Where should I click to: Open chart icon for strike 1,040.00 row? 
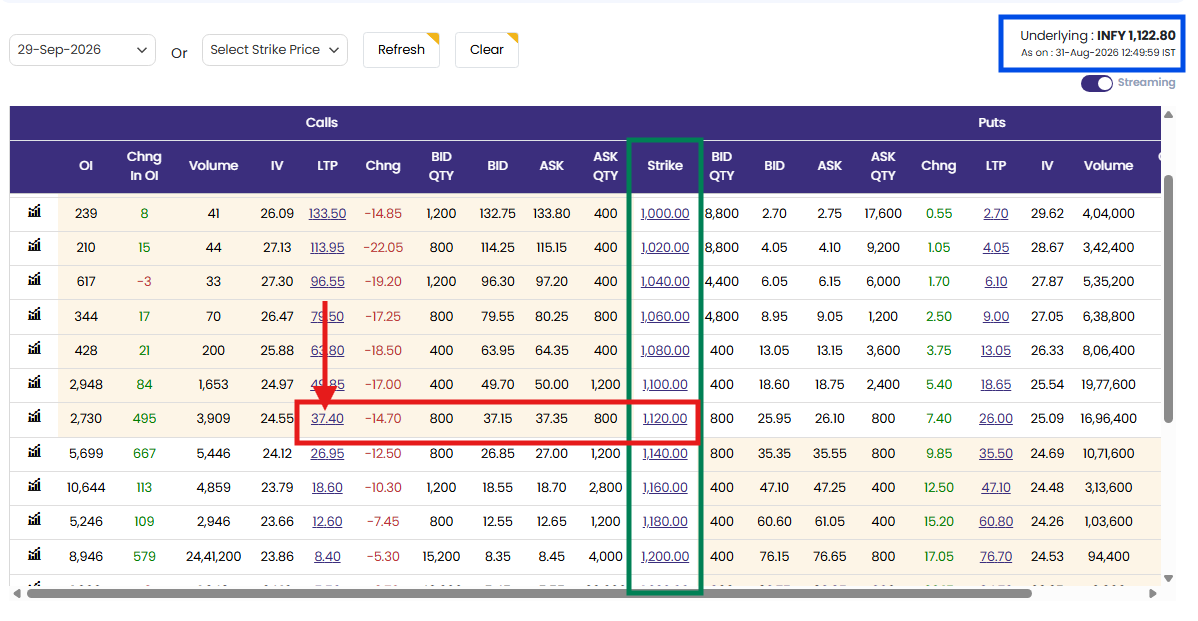click(34, 280)
